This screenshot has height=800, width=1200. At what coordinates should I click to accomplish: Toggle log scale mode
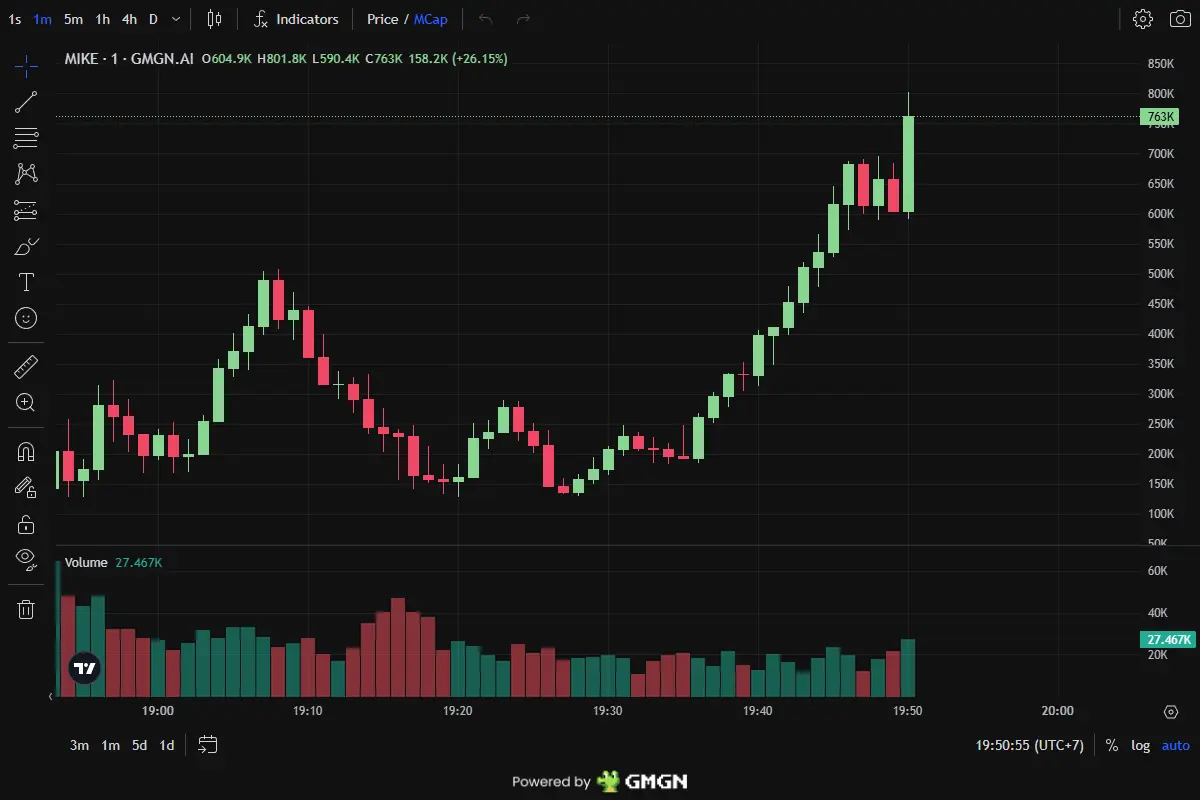tap(1140, 745)
